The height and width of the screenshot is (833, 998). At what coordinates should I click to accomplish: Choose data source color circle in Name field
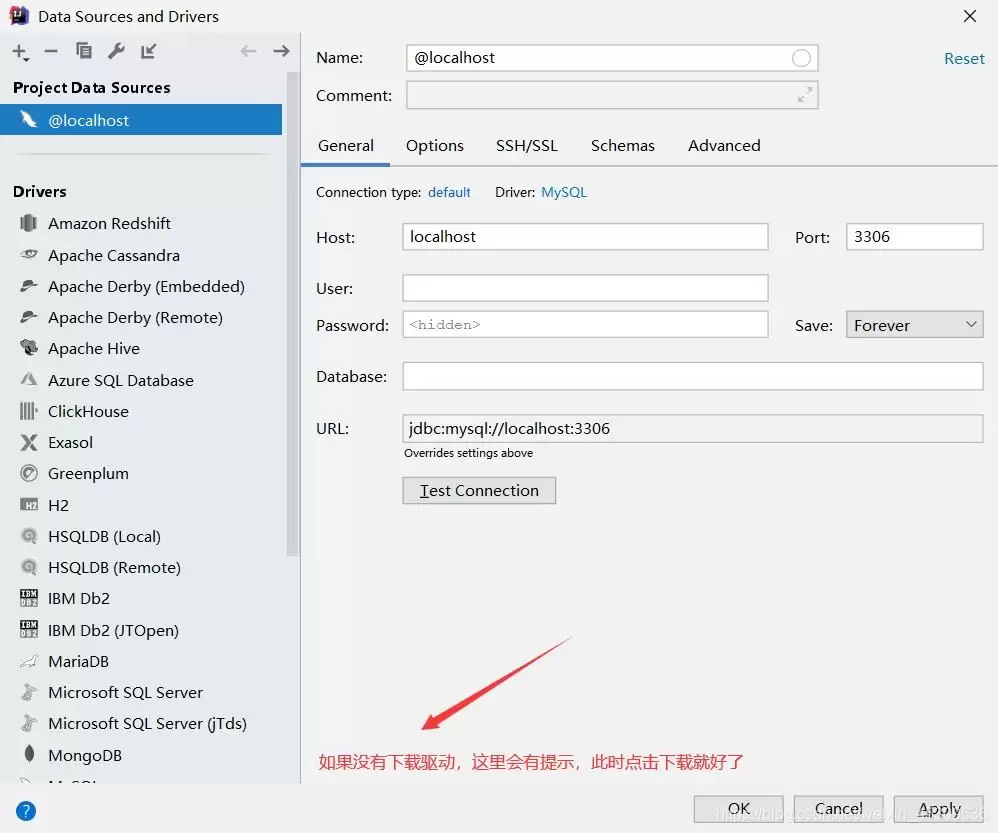[x=801, y=58]
